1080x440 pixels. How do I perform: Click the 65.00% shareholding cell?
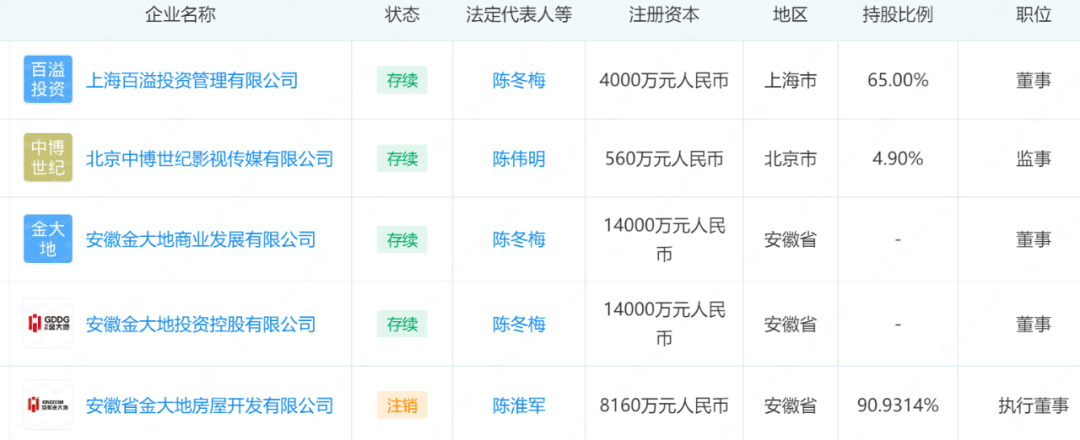(x=897, y=81)
